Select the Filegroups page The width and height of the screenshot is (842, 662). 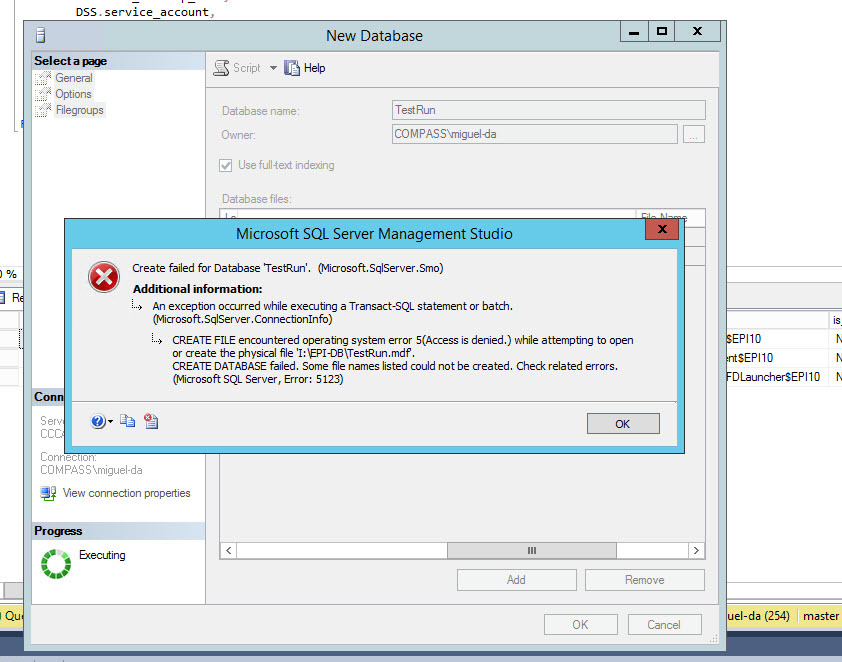tap(79, 111)
